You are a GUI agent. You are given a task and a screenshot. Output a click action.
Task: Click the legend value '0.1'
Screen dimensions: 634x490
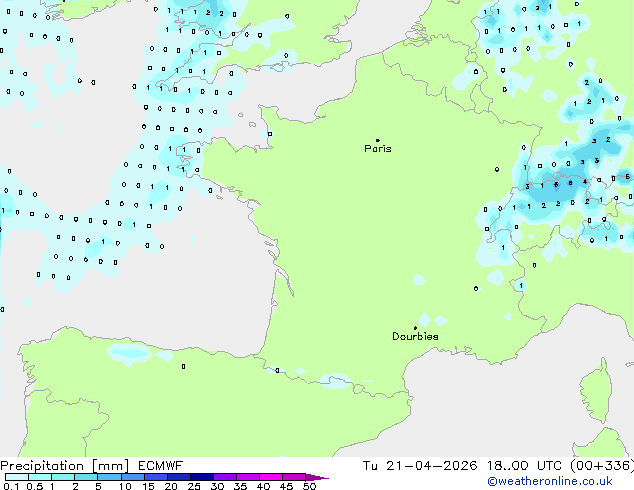coord(10,486)
